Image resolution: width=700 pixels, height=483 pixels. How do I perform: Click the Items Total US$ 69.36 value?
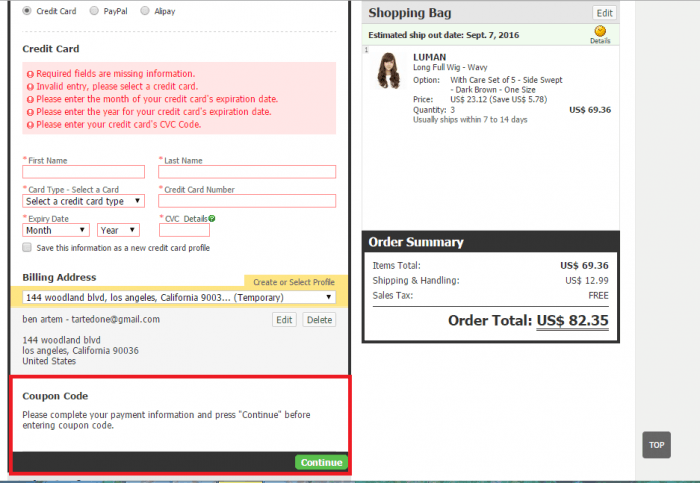click(x=584, y=266)
